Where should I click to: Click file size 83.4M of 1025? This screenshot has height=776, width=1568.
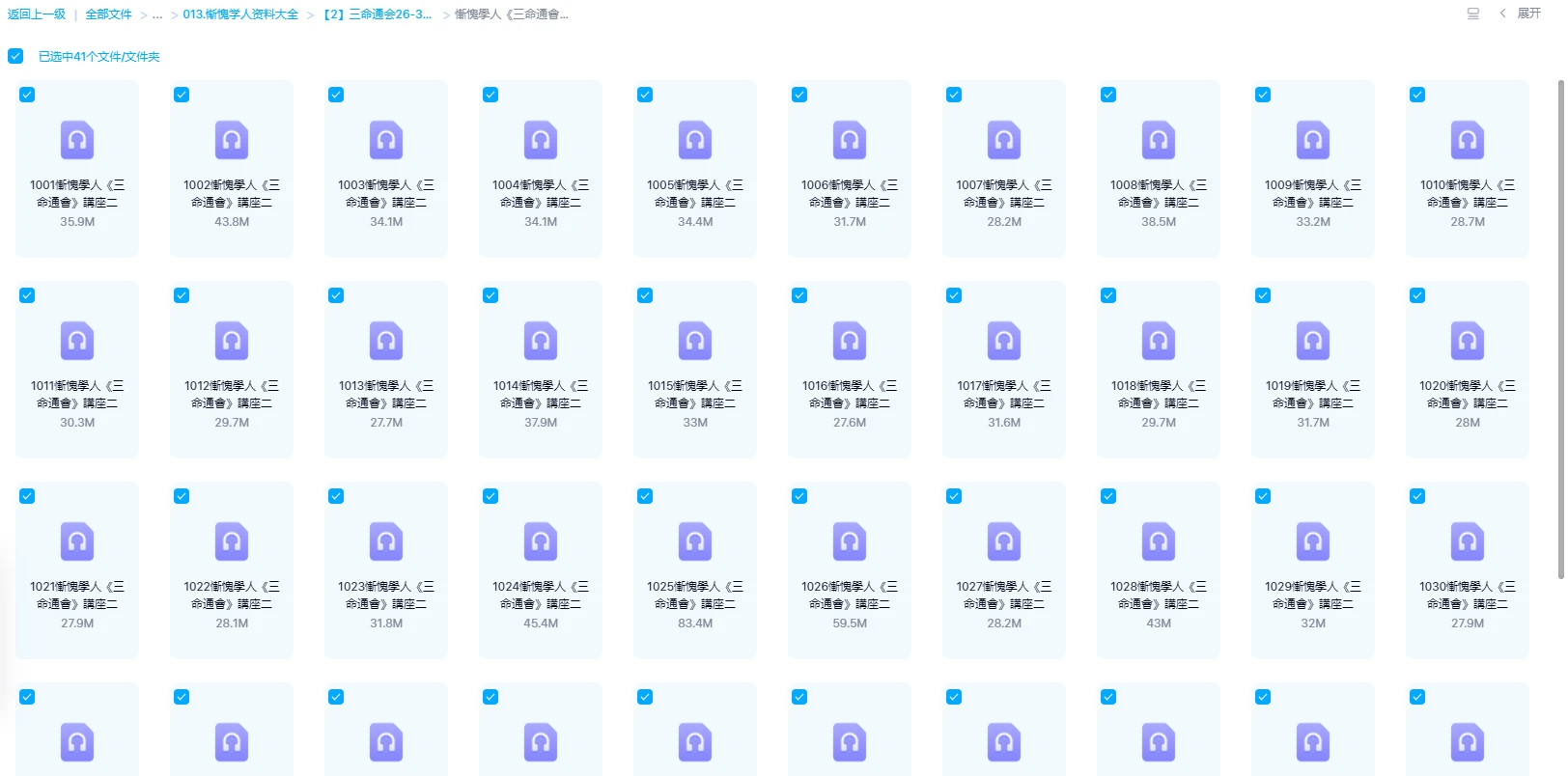(695, 624)
